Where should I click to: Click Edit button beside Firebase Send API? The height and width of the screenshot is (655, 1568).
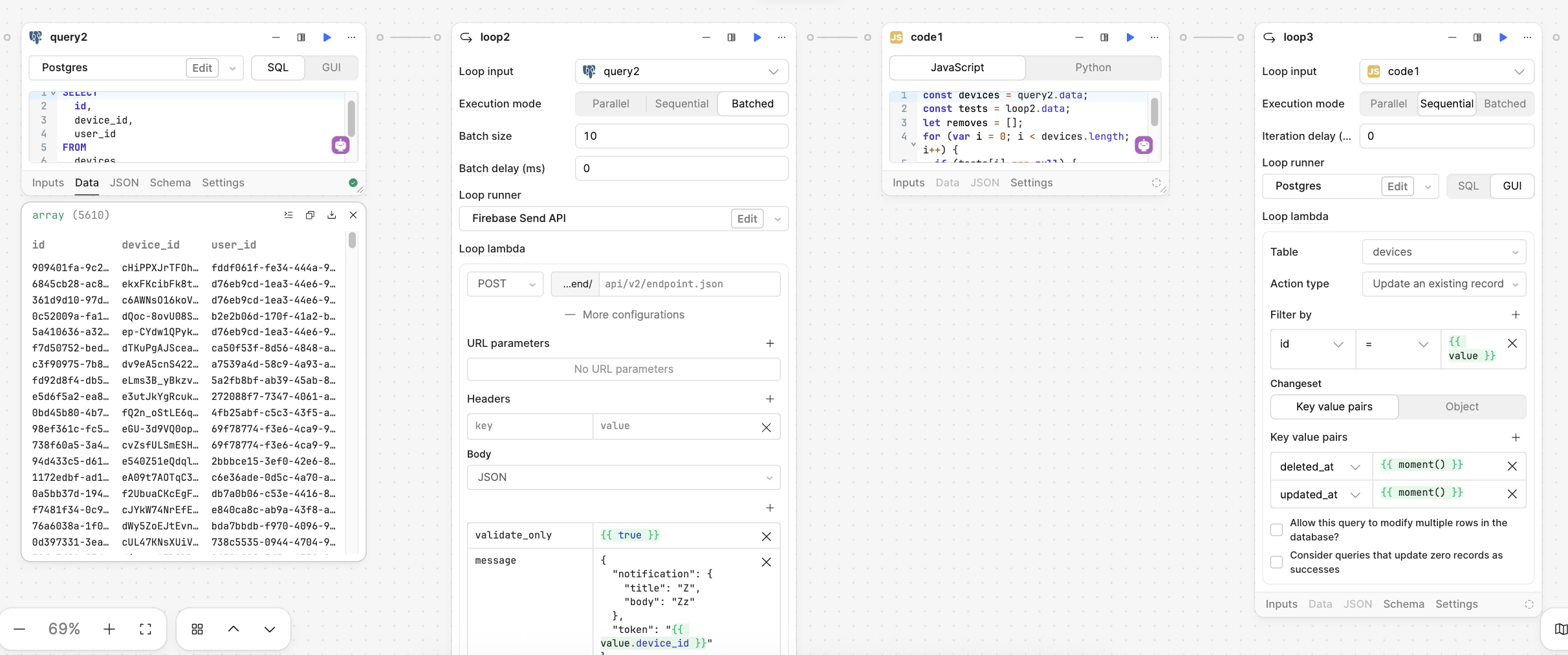pyautogui.click(x=746, y=219)
